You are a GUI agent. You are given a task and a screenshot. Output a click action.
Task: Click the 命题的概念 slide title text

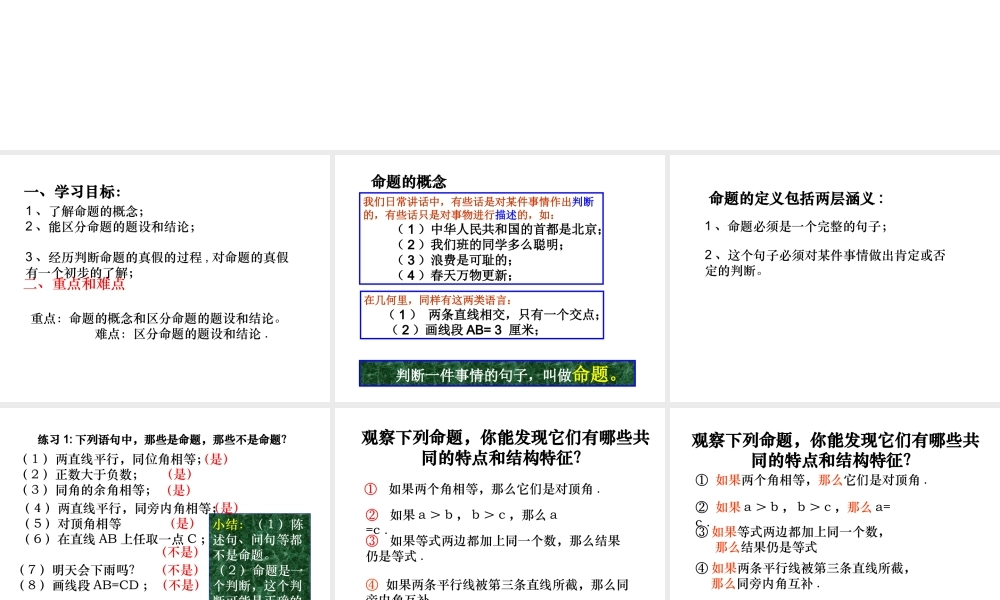414,182
